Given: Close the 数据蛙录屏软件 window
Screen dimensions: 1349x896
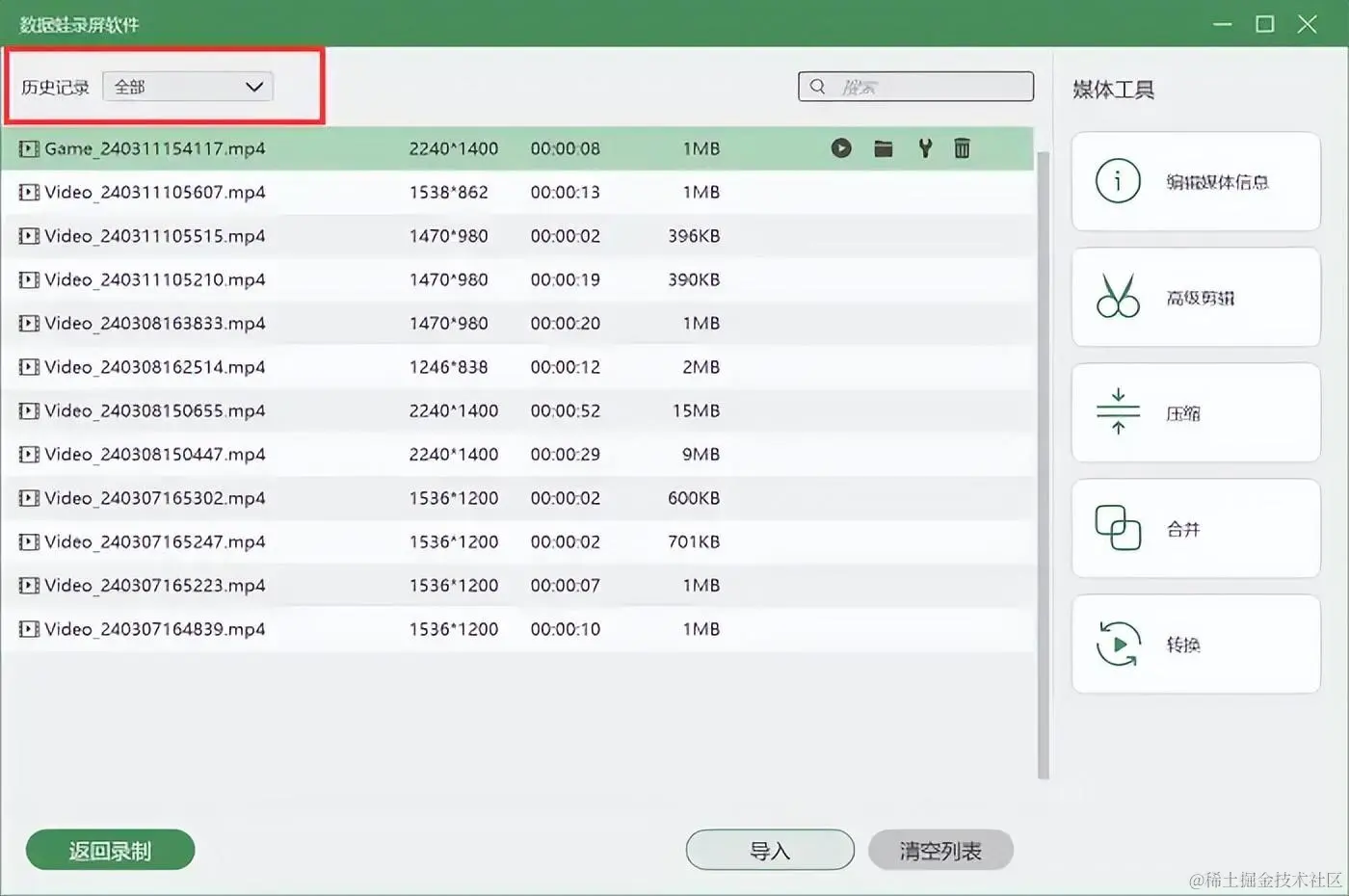Looking at the screenshot, I should point(1308,24).
